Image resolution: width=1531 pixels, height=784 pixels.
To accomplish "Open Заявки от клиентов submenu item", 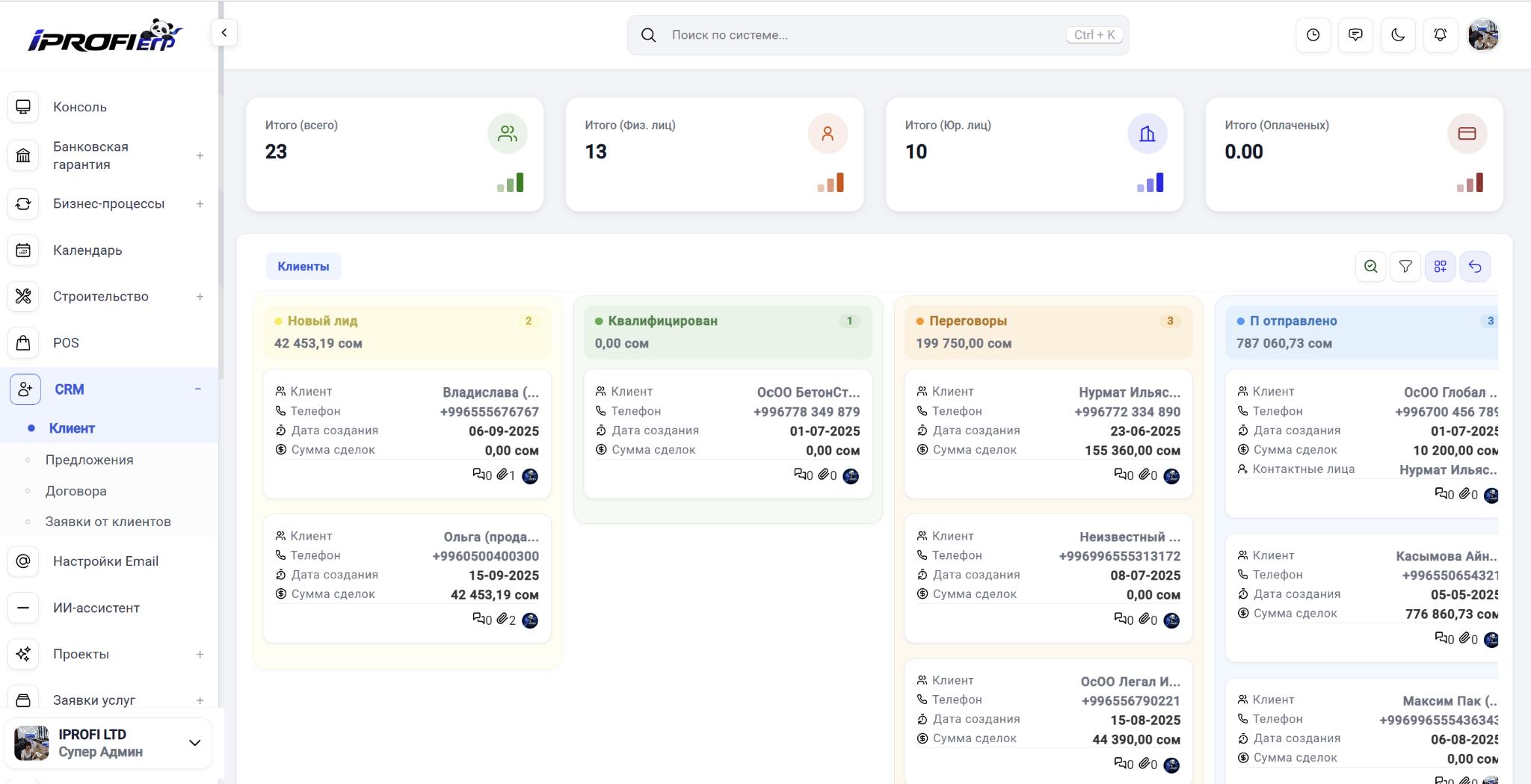I will click(x=108, y=522).
